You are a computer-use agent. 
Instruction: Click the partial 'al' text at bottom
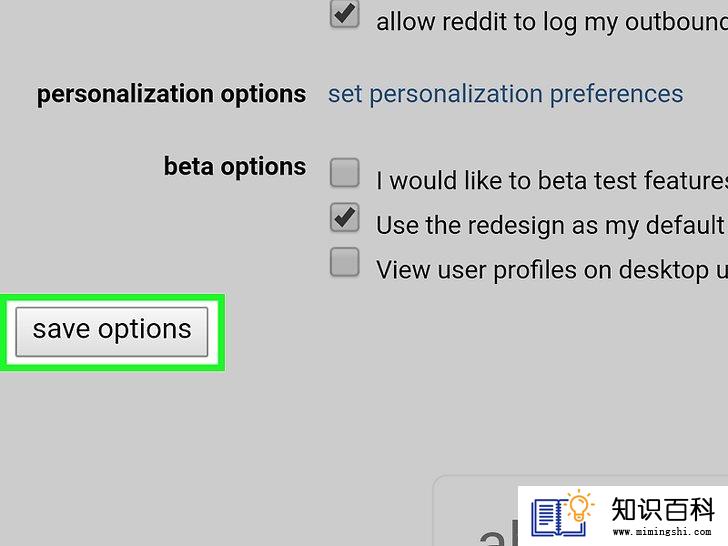coord(499,533)
